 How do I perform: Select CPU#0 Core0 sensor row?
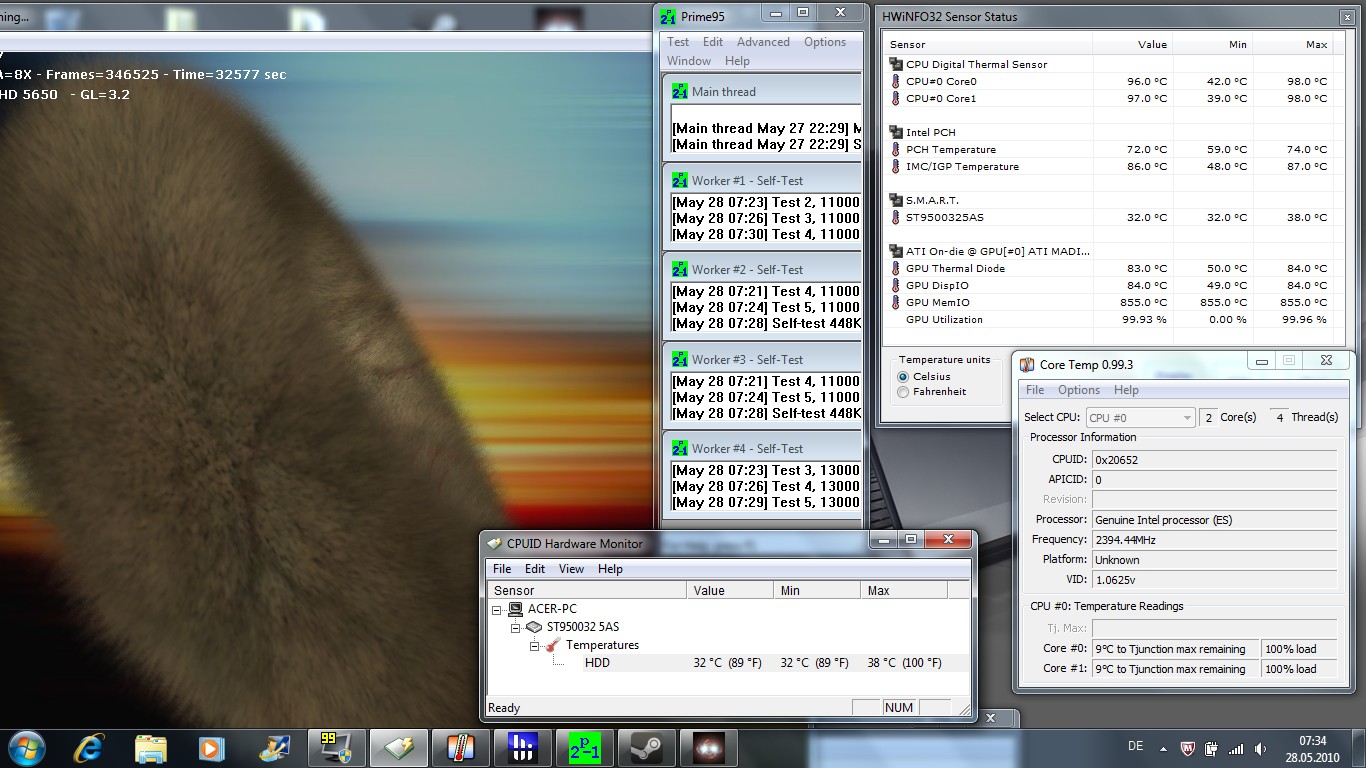pos(1108,82)
